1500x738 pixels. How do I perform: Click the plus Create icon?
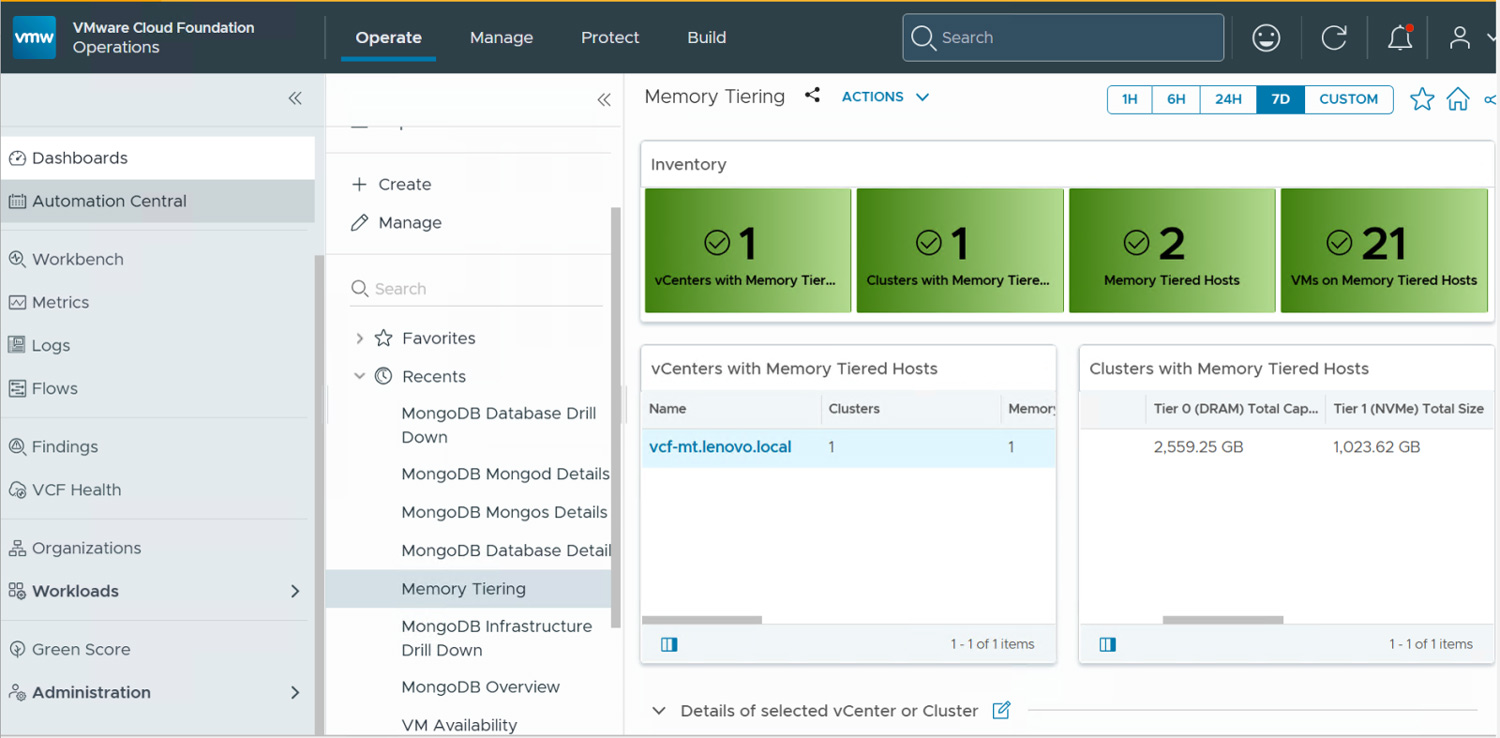point(359,184)
